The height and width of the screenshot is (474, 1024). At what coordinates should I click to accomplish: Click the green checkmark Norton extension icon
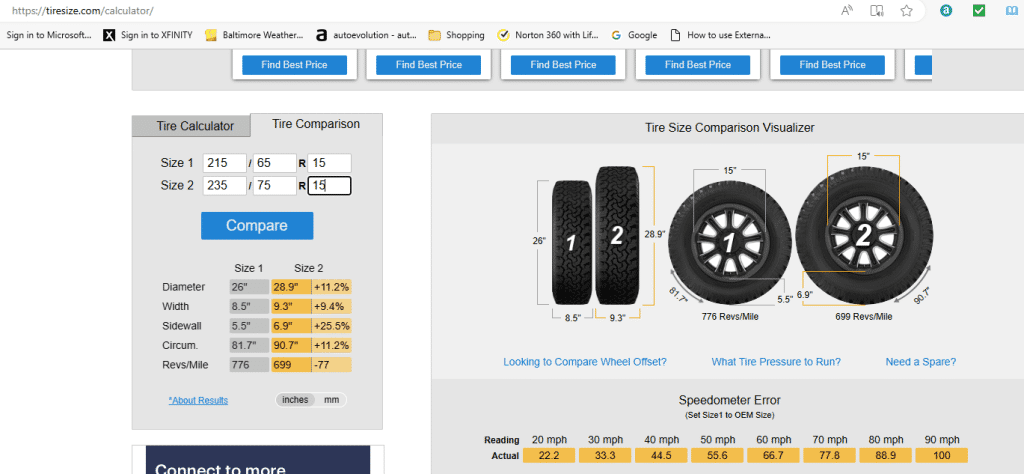tap(979, 11)
